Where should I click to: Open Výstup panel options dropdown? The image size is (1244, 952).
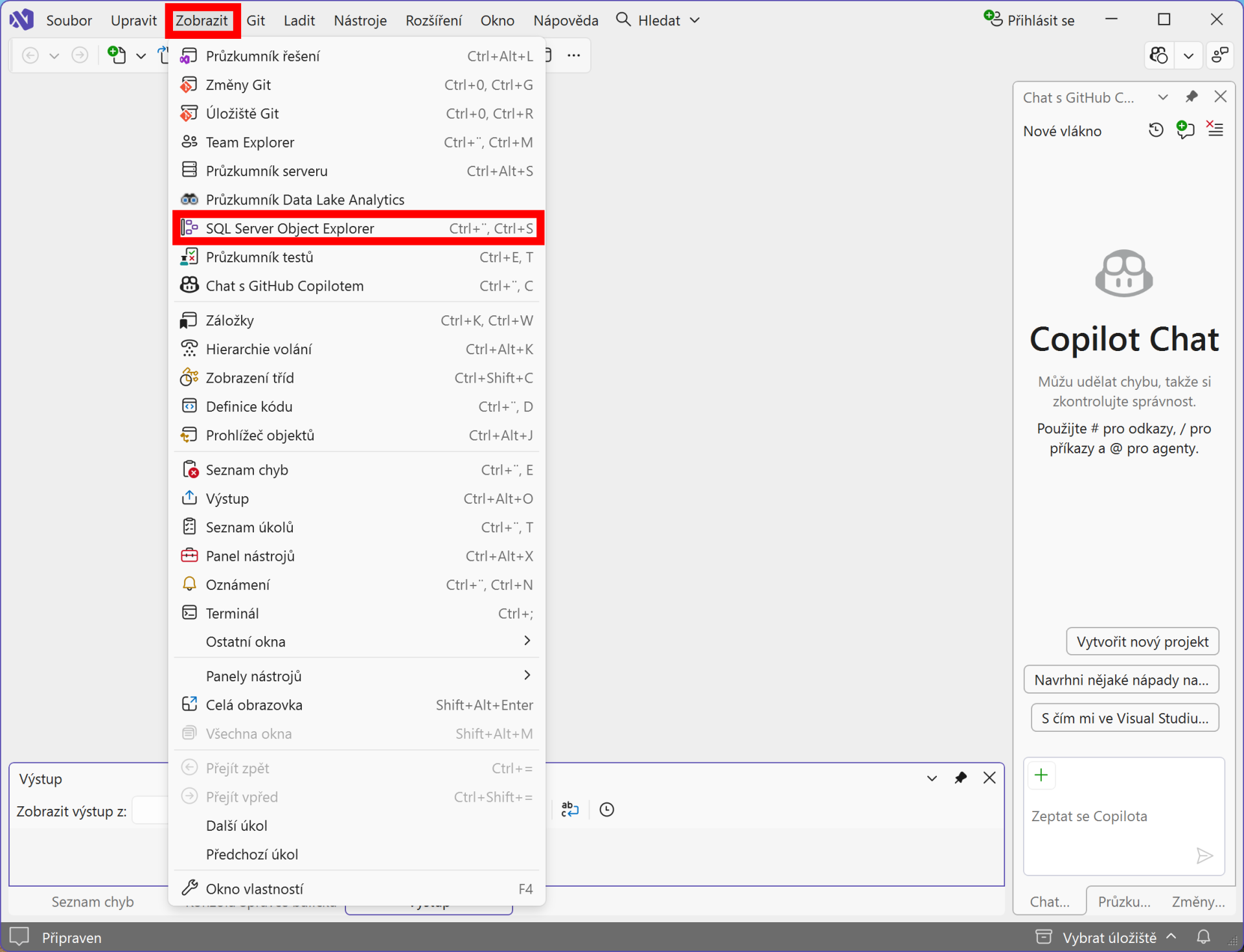(932, 778)
